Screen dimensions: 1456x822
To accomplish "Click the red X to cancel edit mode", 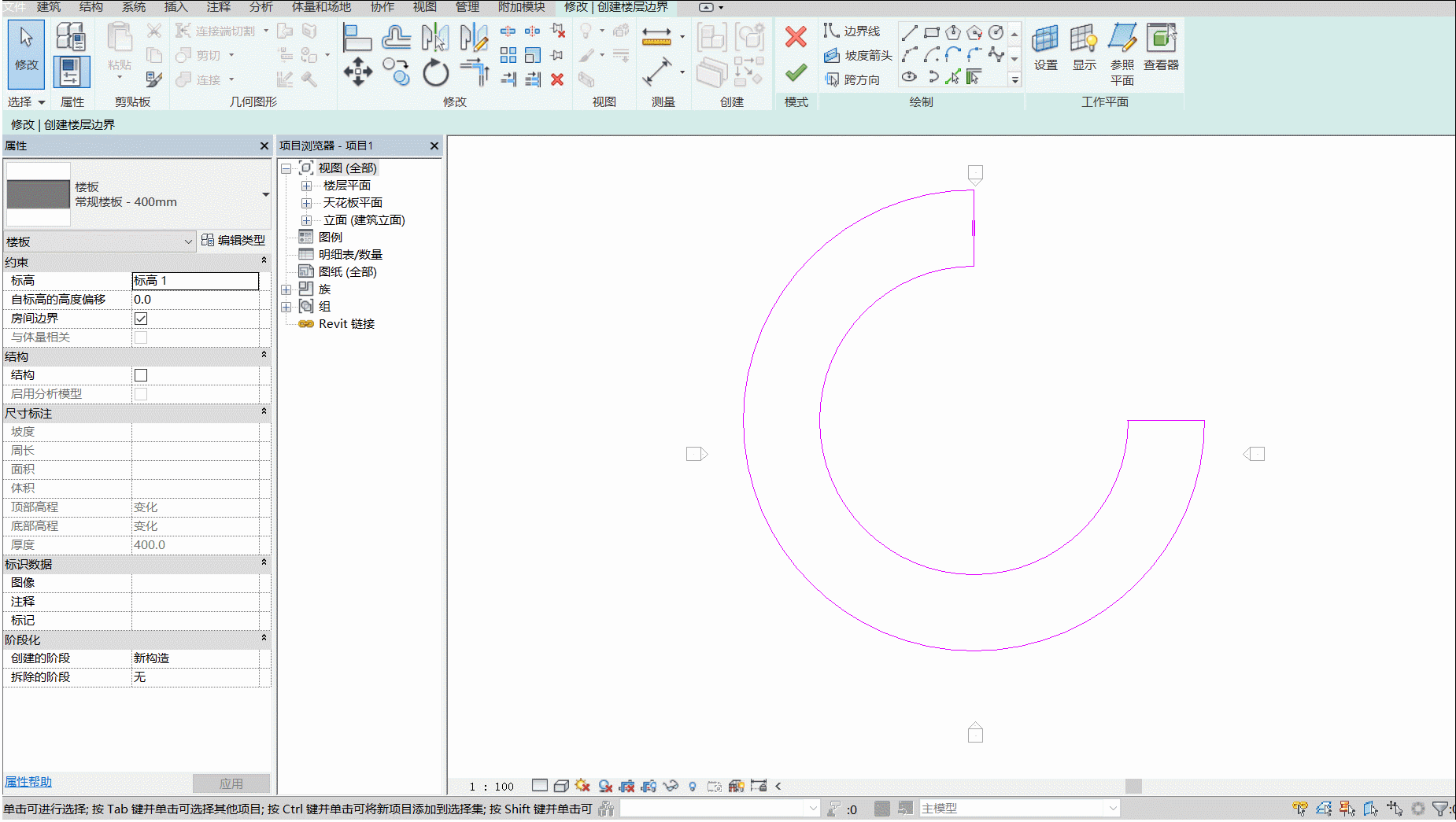I will coord(796,37).
